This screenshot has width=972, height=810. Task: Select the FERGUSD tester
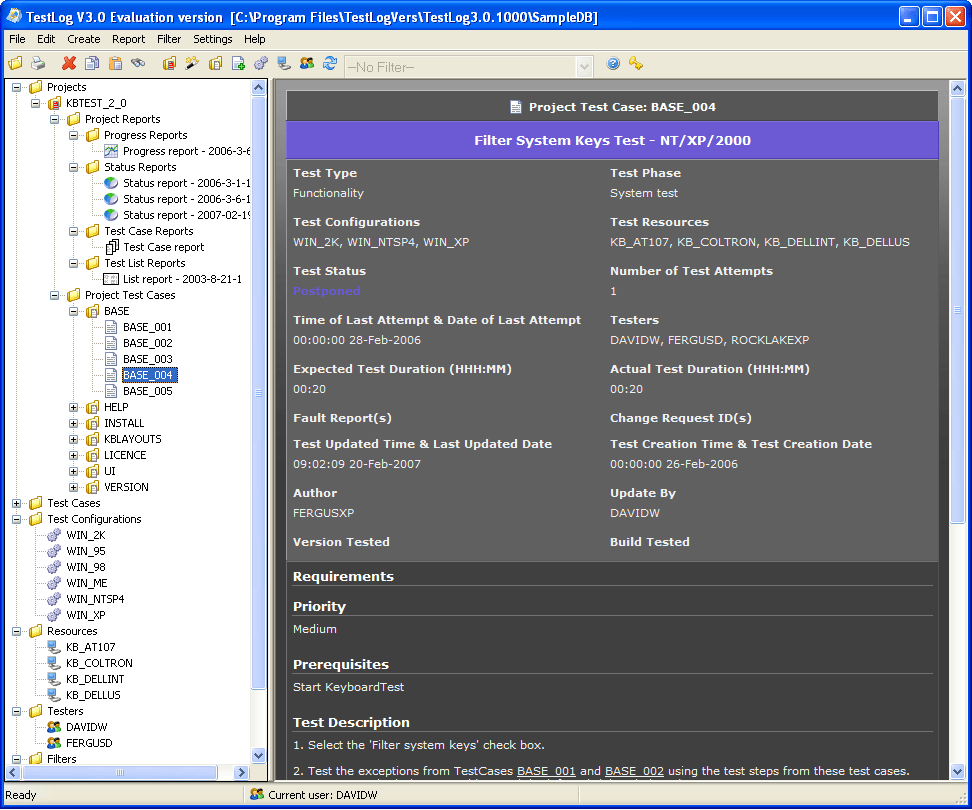coord(89,744)
